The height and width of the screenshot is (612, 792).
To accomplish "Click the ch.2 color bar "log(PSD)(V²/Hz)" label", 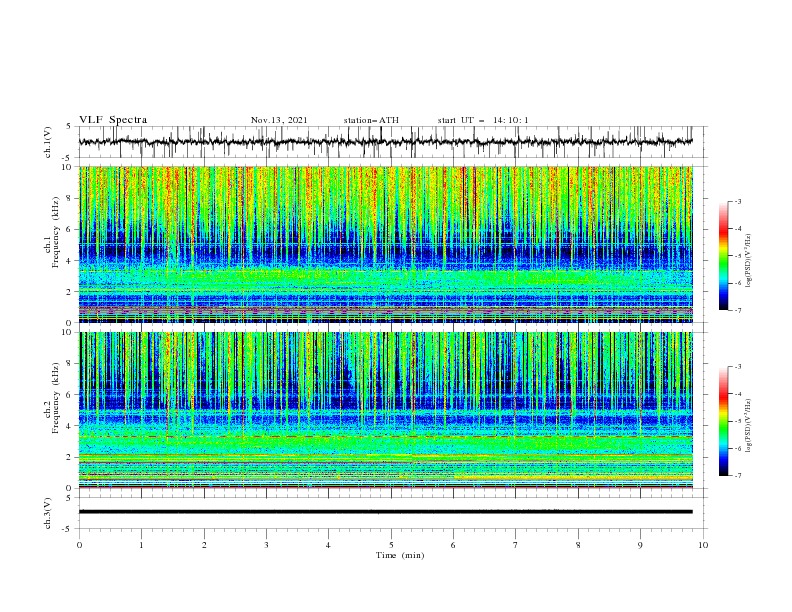I will pos(748,425).
